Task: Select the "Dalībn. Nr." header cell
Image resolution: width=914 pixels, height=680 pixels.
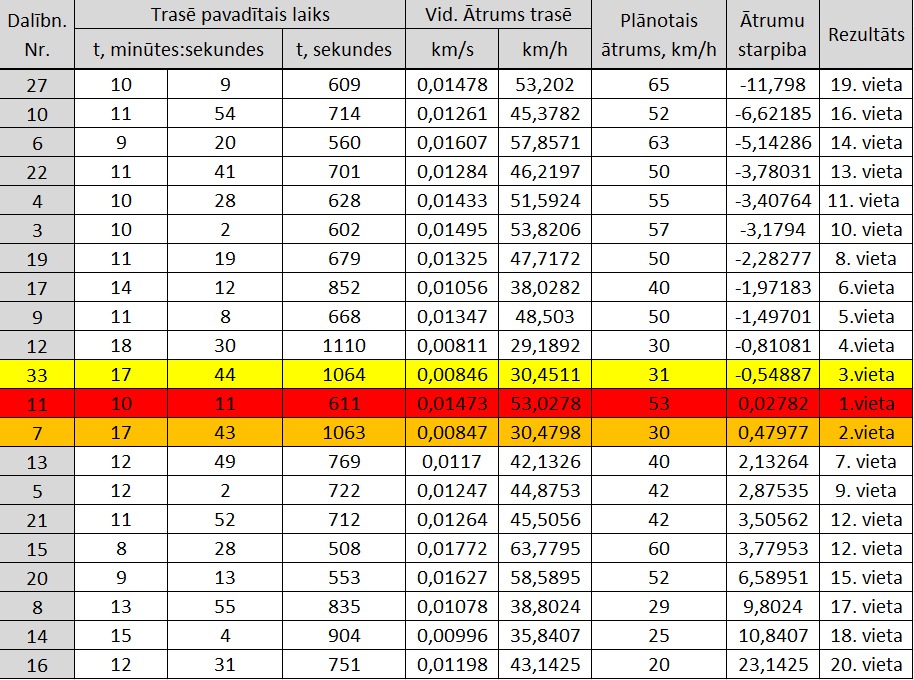Action: click(37, 34)
